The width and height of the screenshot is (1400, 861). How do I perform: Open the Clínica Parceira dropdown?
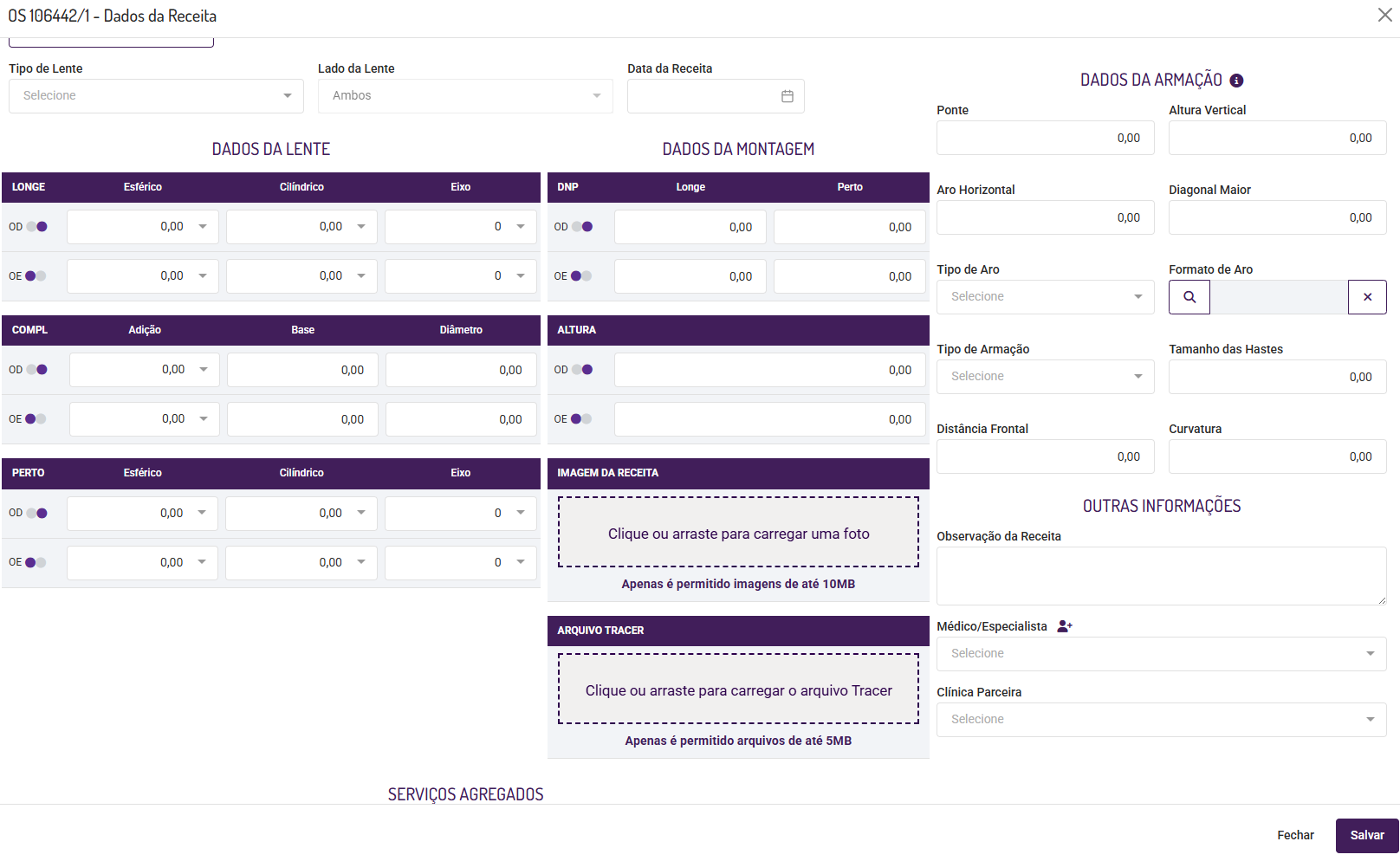pyautogui.click(x=1161, y=720)
